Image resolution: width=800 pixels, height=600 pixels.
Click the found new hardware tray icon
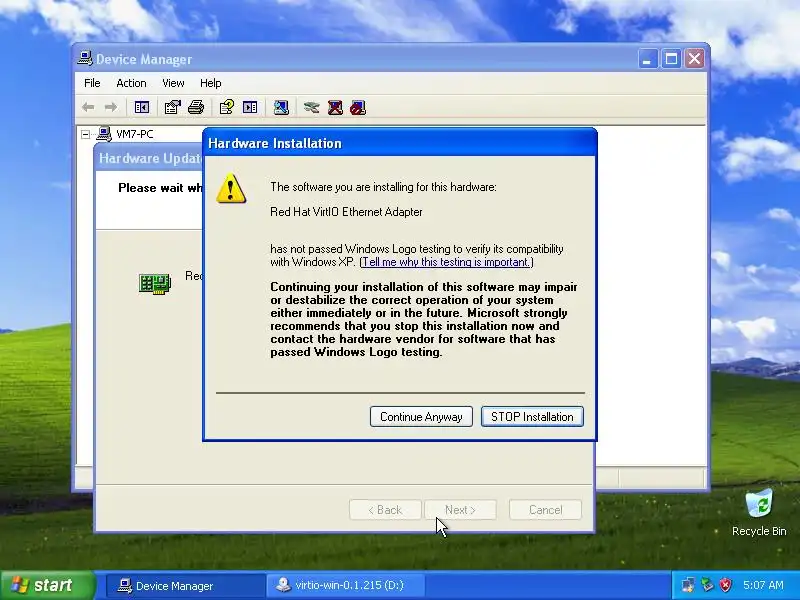tap(688, 585)
